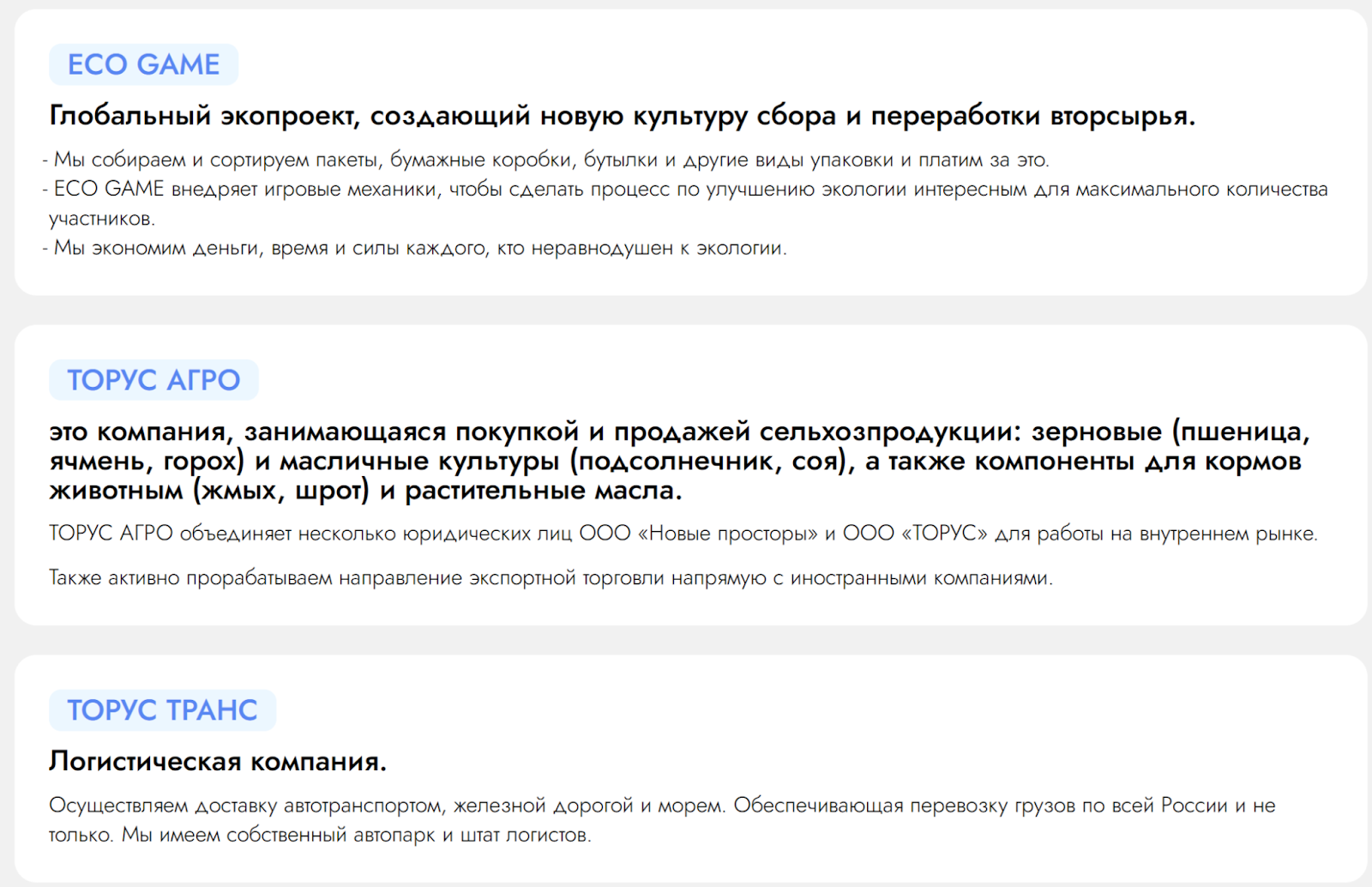
Task: Click the heading 'Логистическая компания.'
Action: pyautogui.click(x=218, y=761)
